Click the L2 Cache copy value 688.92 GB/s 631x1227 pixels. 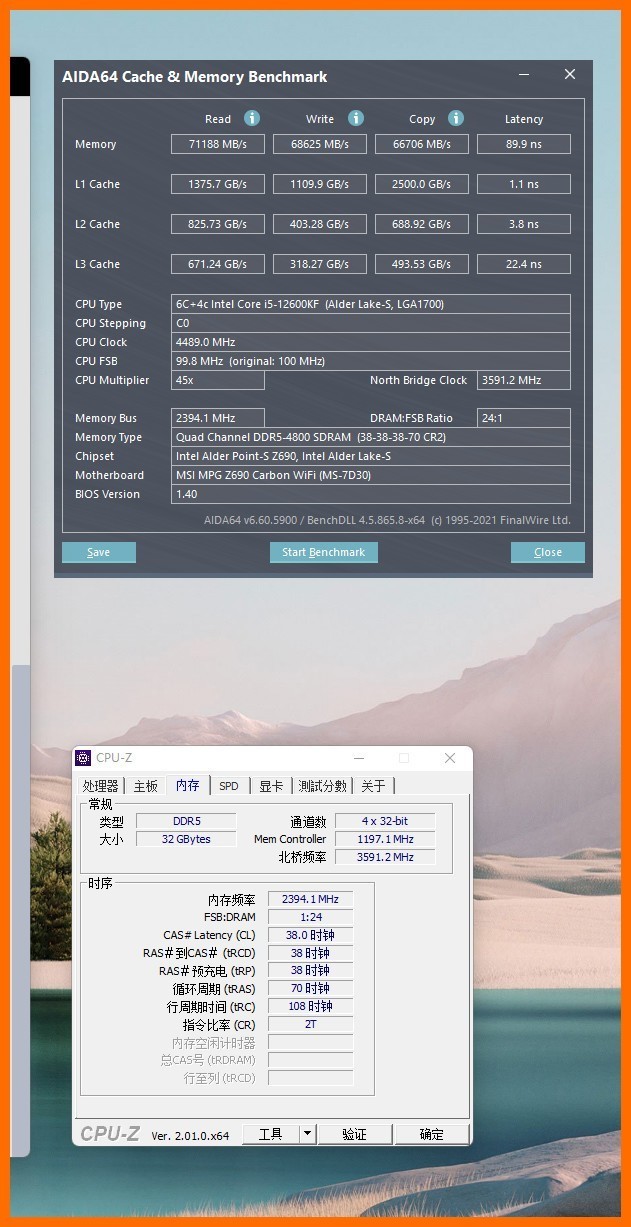click(x=422, y=224)
